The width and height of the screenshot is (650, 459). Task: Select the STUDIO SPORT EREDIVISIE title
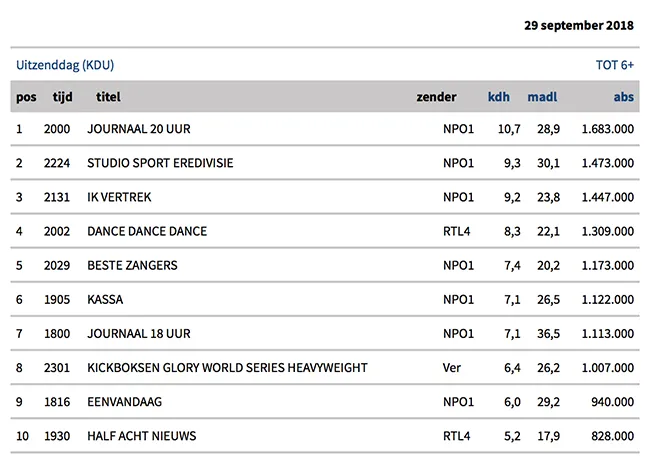click(160, 163)
